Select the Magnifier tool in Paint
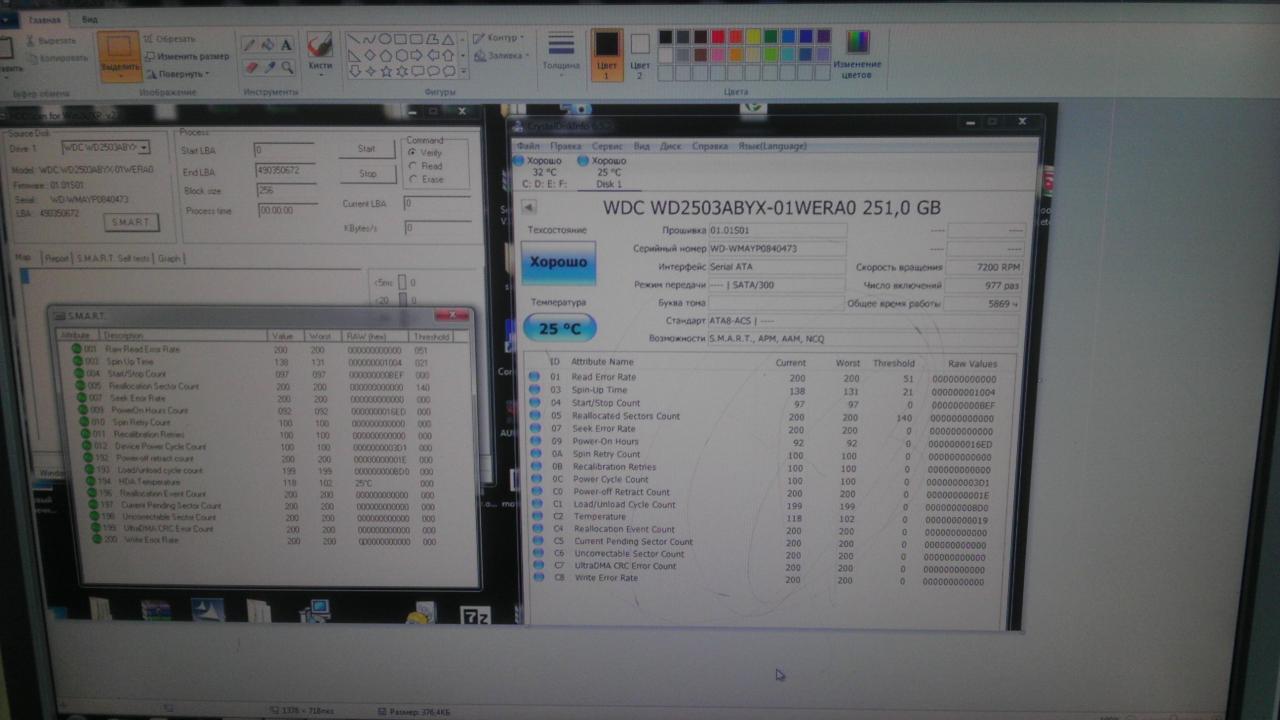The height and width of the screenshot is (720, 1280). [286, 67]
